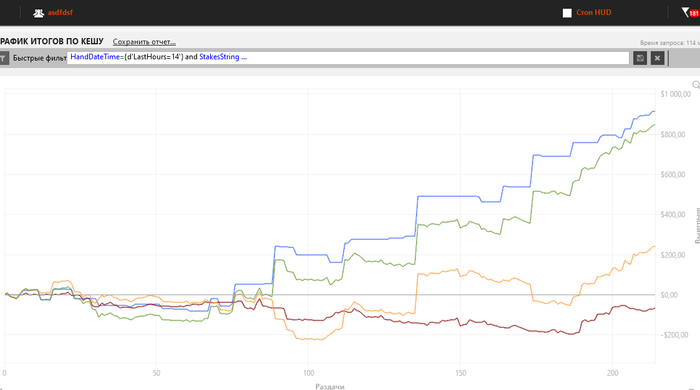Save the current filter via disk icon

[640, 58]
